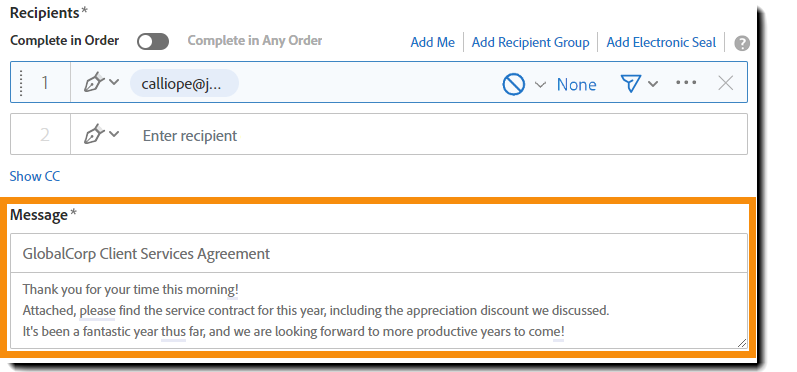
Task: Click the private message paper-plane icon
Action: coord(631,83)
